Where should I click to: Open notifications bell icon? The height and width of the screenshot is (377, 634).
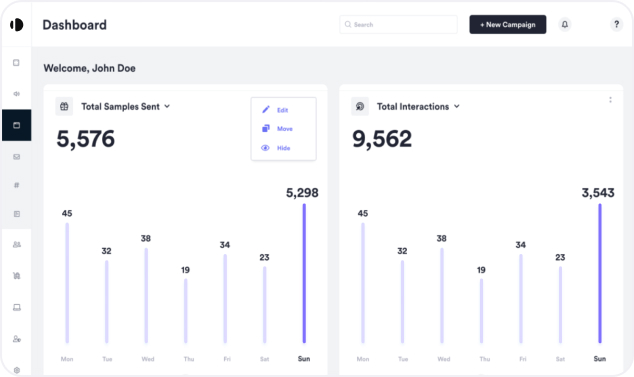tap(565, 25)
